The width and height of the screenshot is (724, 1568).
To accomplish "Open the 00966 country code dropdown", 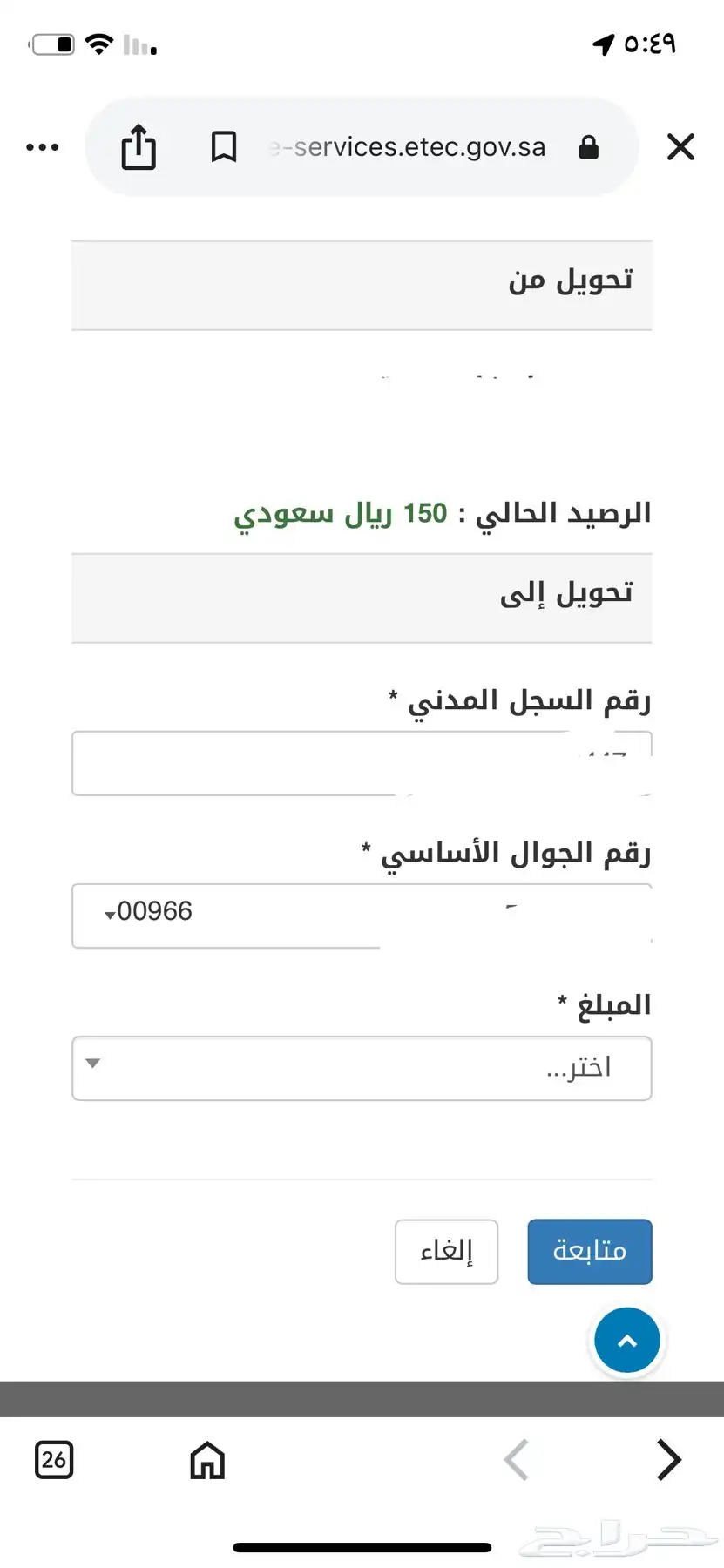I will tap(148, 912).
